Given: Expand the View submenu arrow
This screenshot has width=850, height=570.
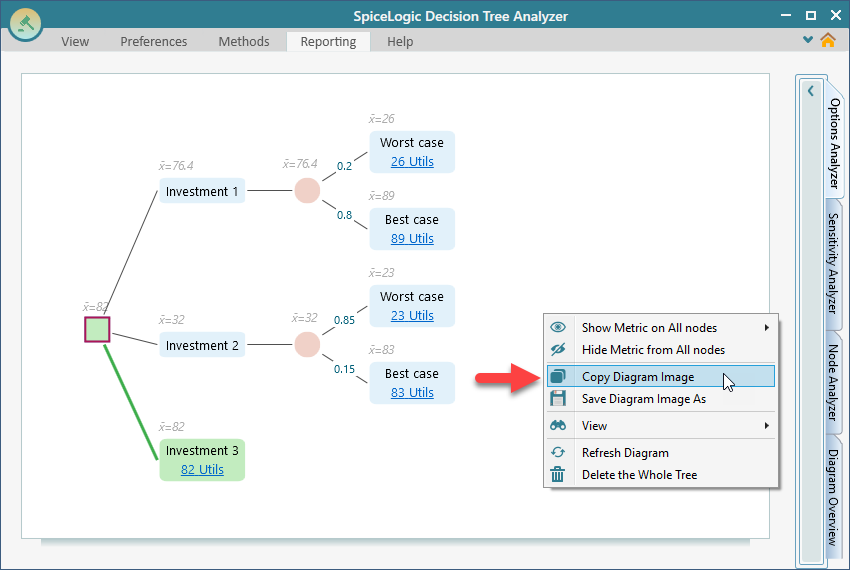Looking at the screenshot, I should click(x=767, y=426).
